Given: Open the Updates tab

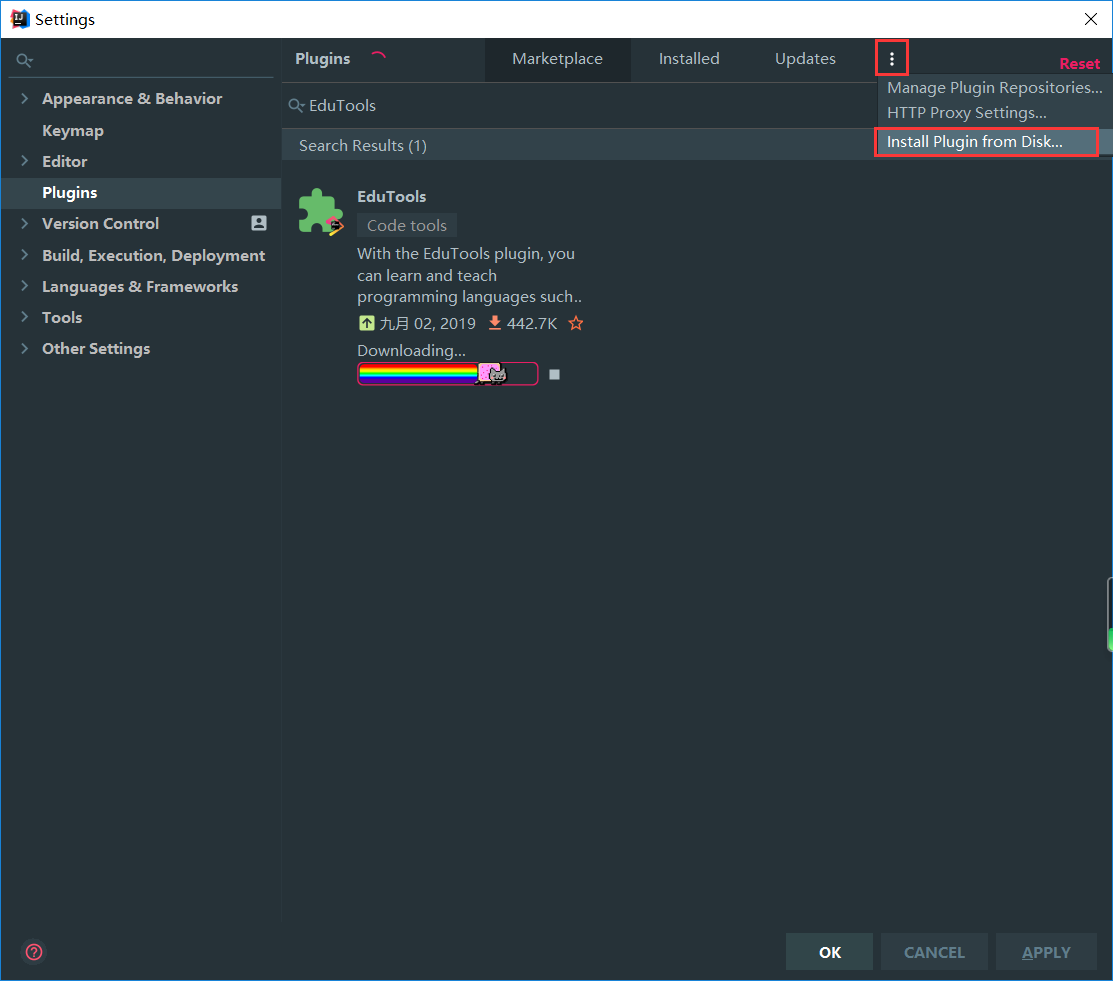Looking at the screenshot, I should (x=805, y=59).
